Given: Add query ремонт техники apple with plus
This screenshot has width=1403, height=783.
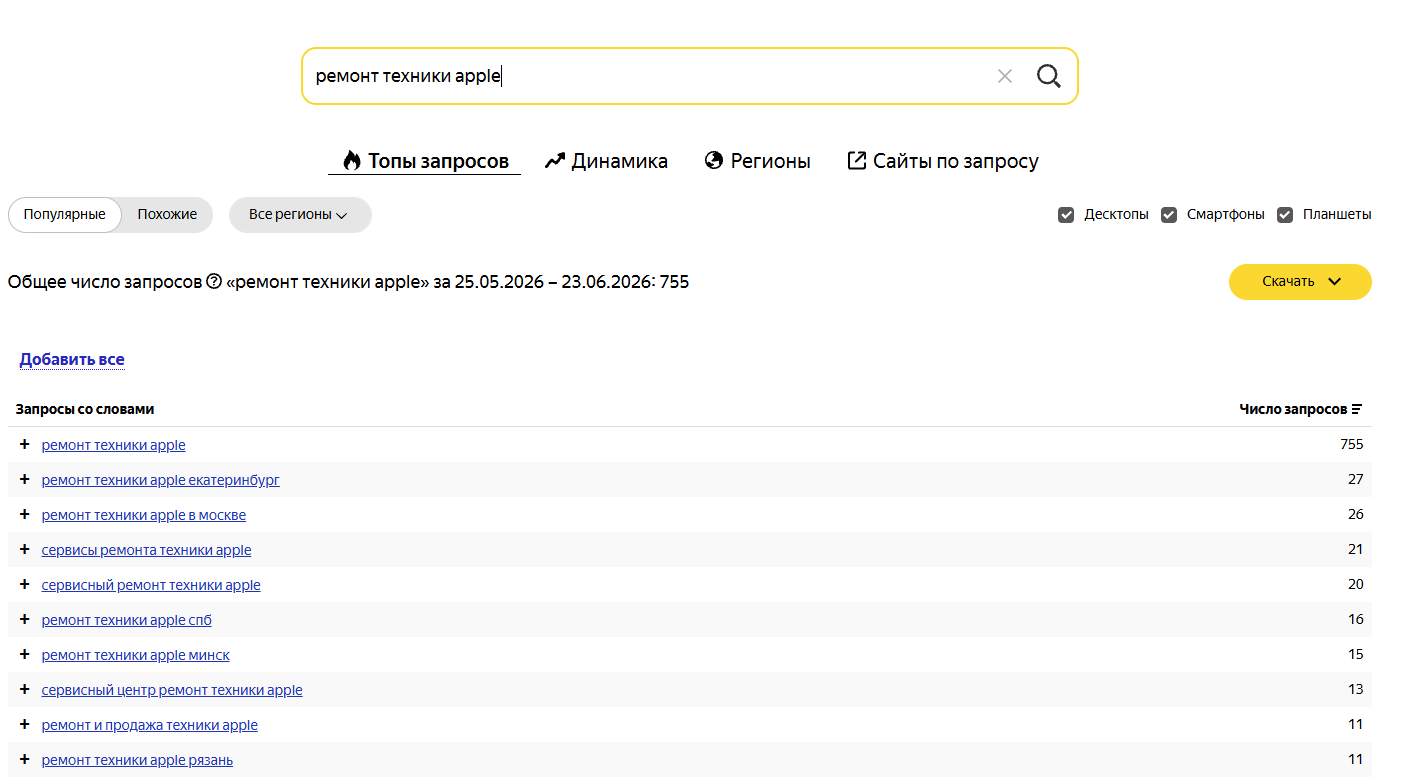Looking at the screenshot, I should coord(25,444).
